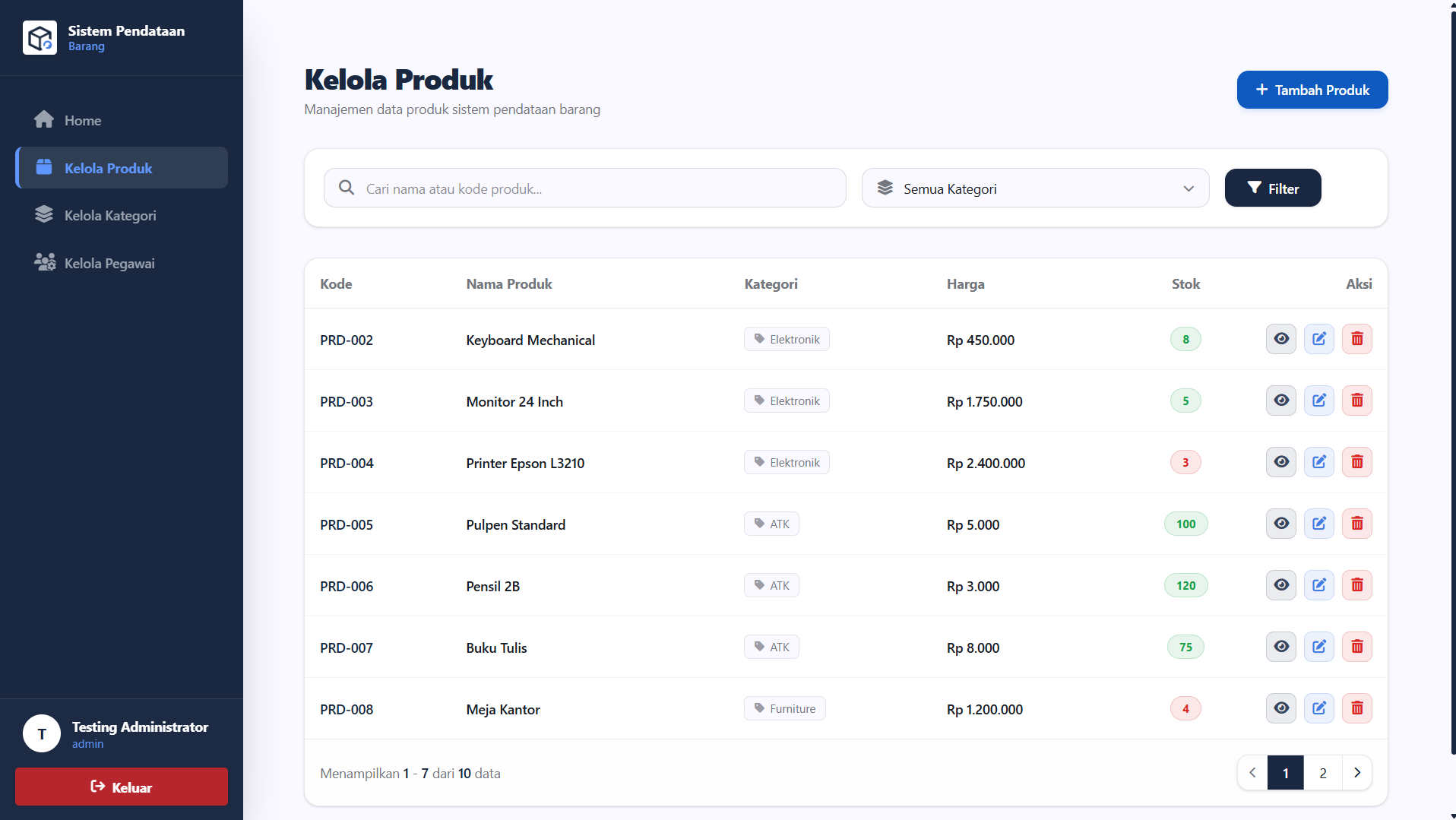Delete the Meja Kantor product

click(x=1357, y=708)
